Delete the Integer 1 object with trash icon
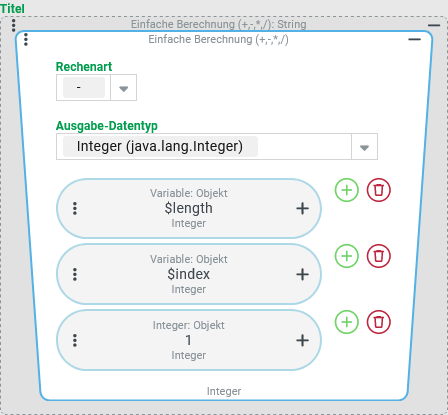The width and height of the screenshot is (448, 415). tap(379, 322)
